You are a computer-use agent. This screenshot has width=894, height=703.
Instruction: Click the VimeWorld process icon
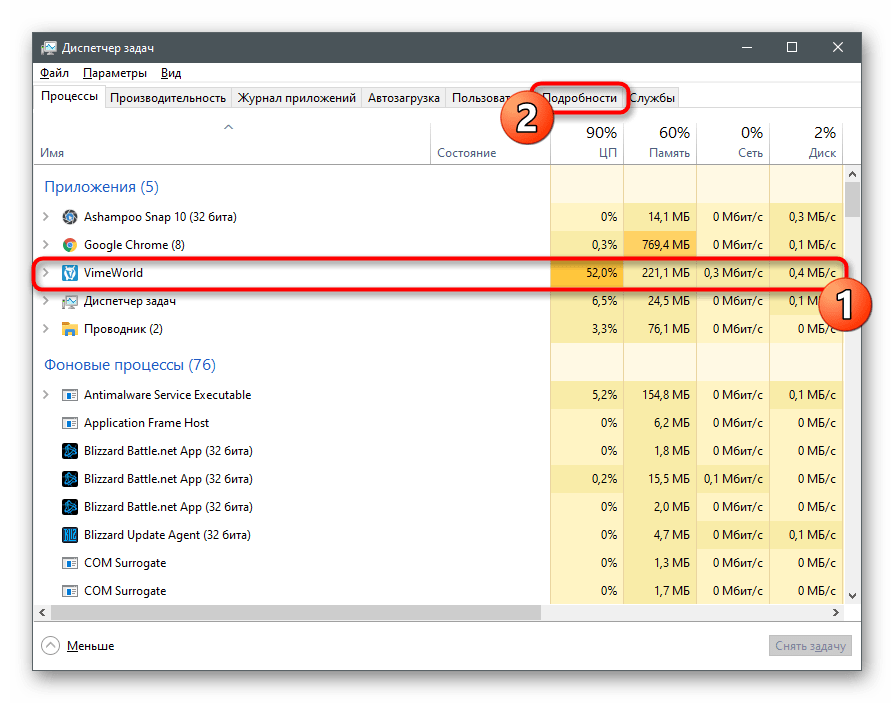point(70,273)
